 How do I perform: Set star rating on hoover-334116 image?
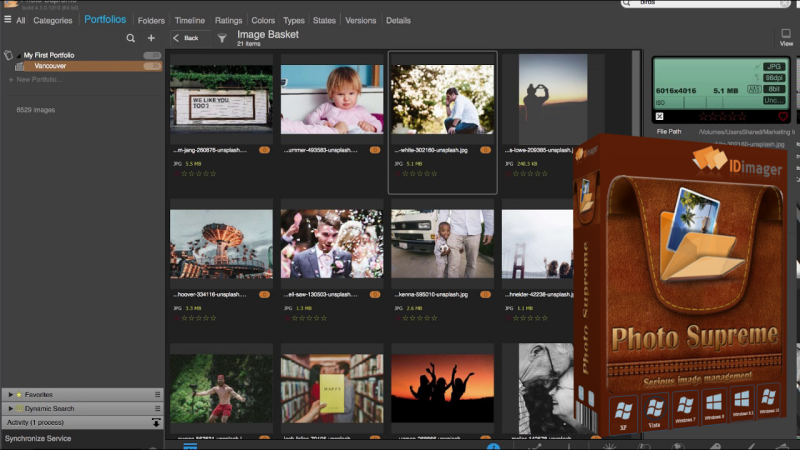click(199, 318)
